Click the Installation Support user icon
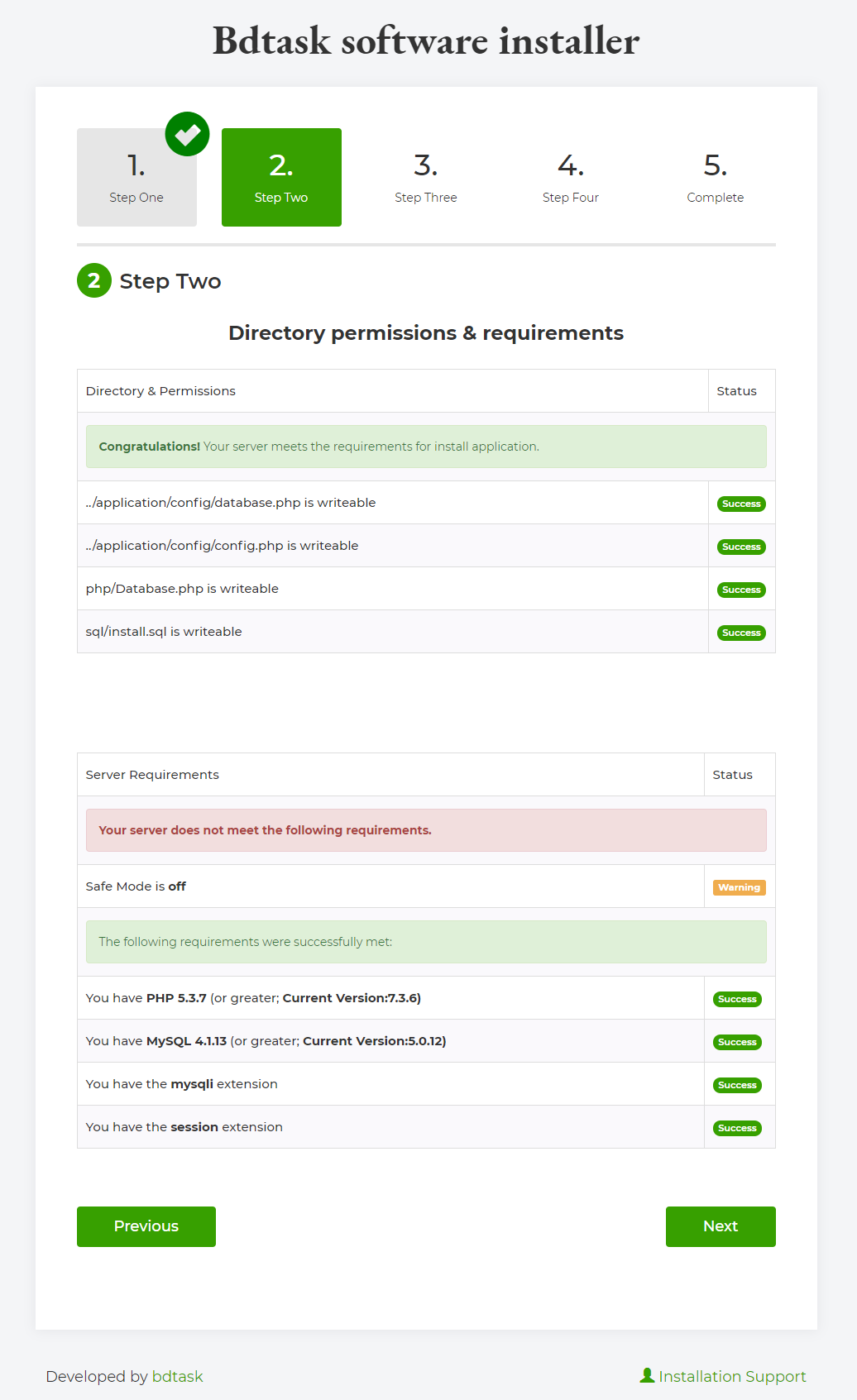 [x=647, y=1375]
